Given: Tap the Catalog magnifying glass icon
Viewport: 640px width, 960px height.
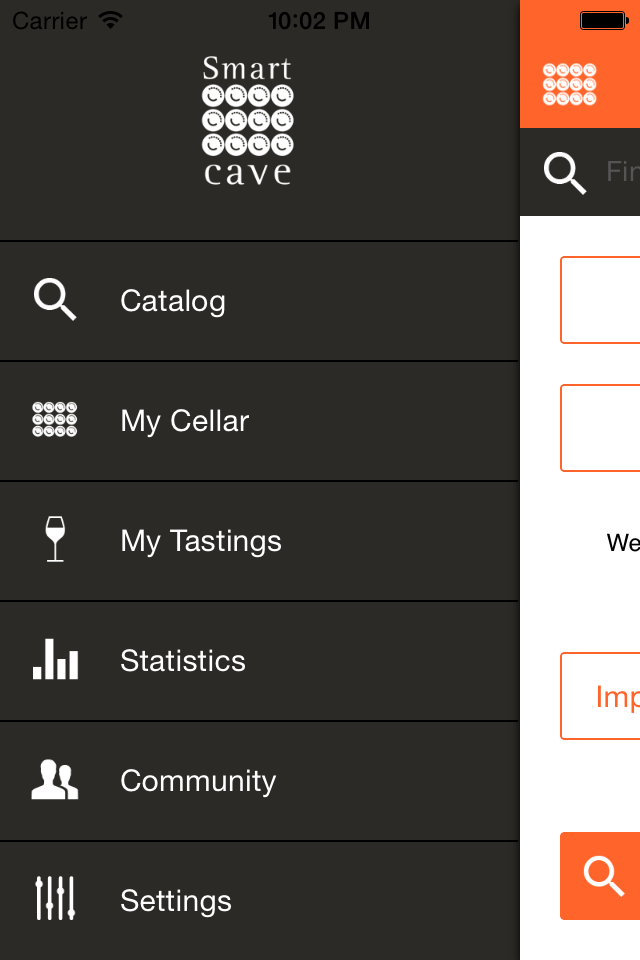Looking at the screenshot, I should (x=55, y=300).
